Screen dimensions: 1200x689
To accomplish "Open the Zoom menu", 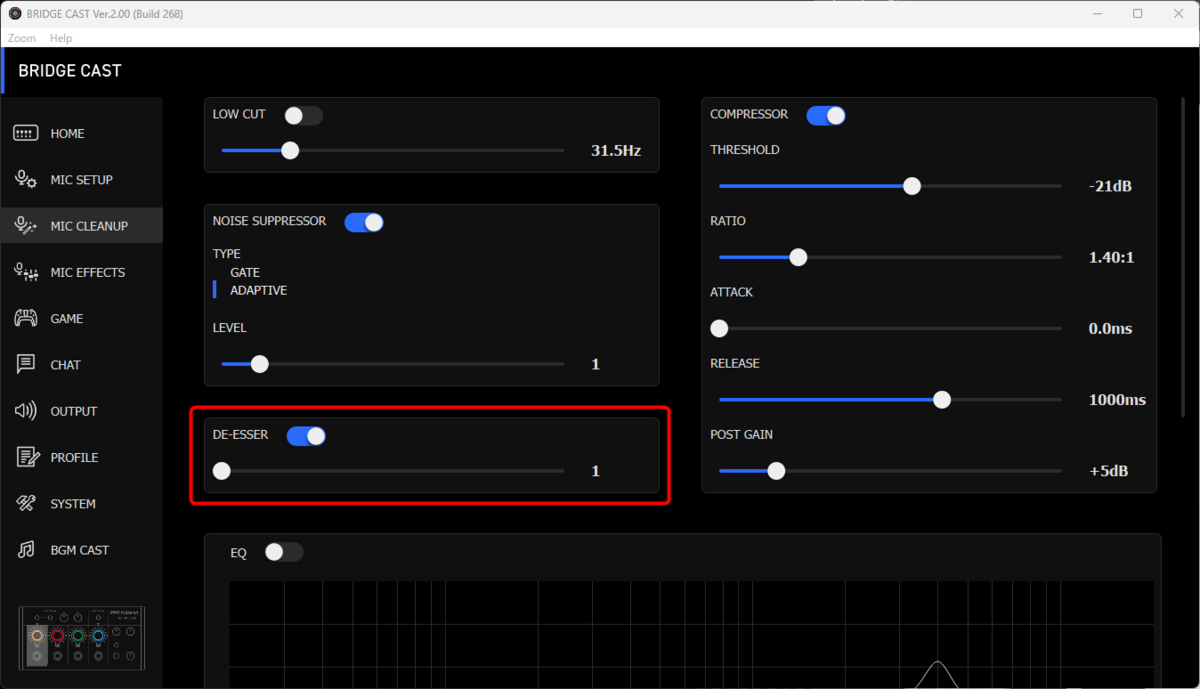I will click(x=22, y=38).
